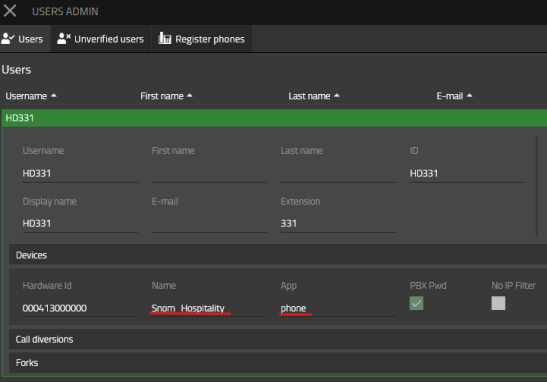Close the Users Admin panel with X

pyautogui.click(x=10, y=10)
